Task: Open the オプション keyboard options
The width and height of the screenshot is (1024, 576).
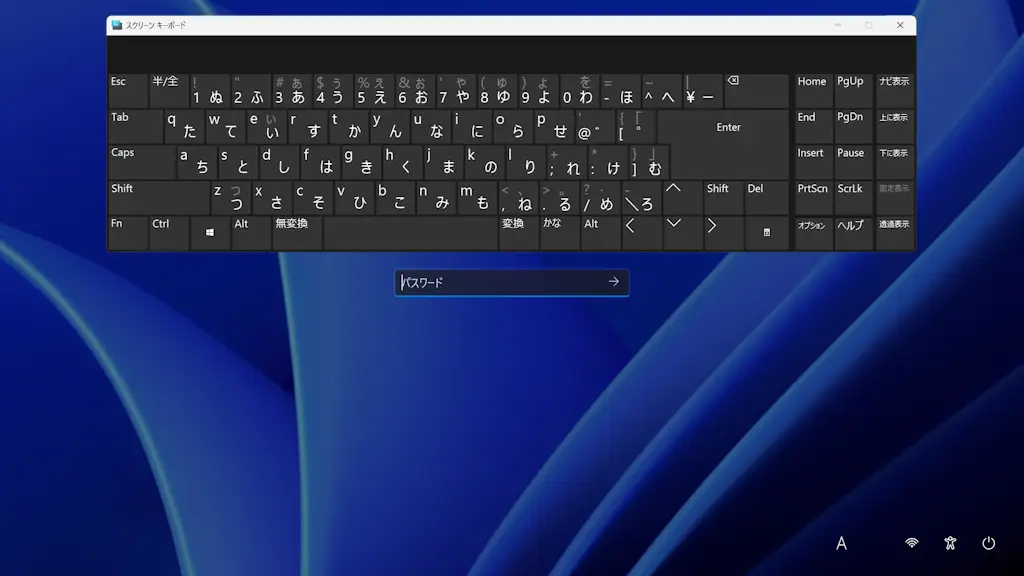Action: click(x=812, y=233)
